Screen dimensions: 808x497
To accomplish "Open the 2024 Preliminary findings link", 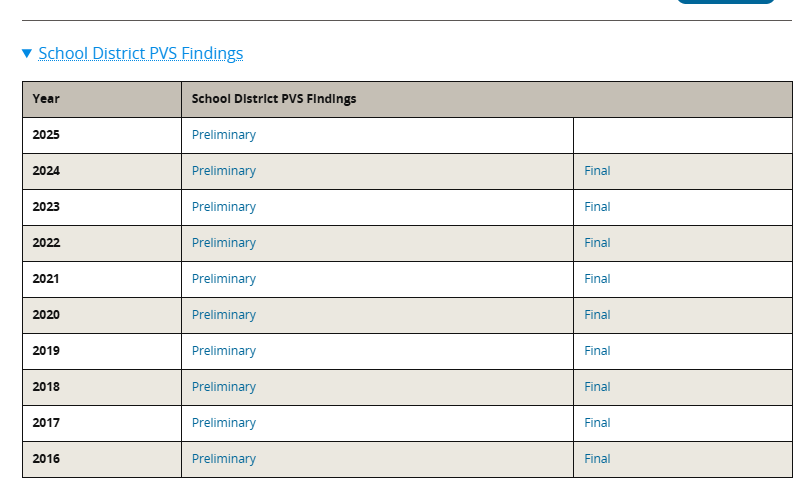I will (223, 171).
